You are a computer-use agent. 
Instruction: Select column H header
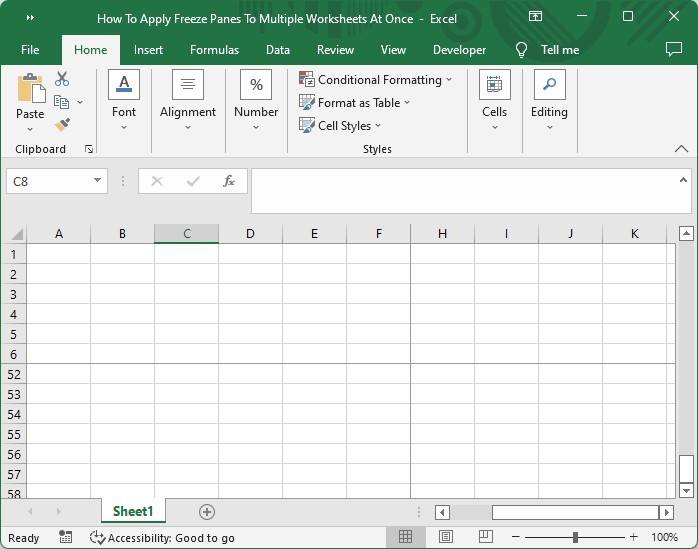coord(442,234)
